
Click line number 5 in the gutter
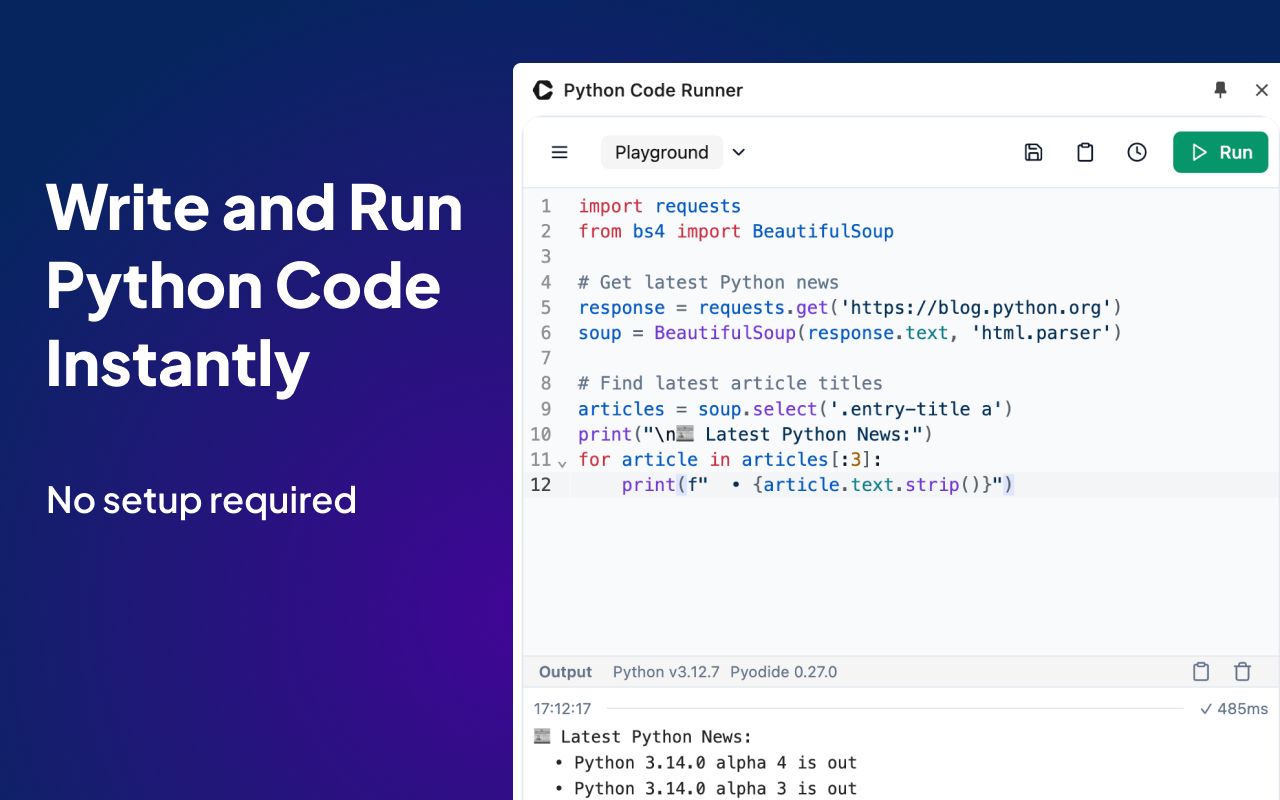[x=546, y=307]
